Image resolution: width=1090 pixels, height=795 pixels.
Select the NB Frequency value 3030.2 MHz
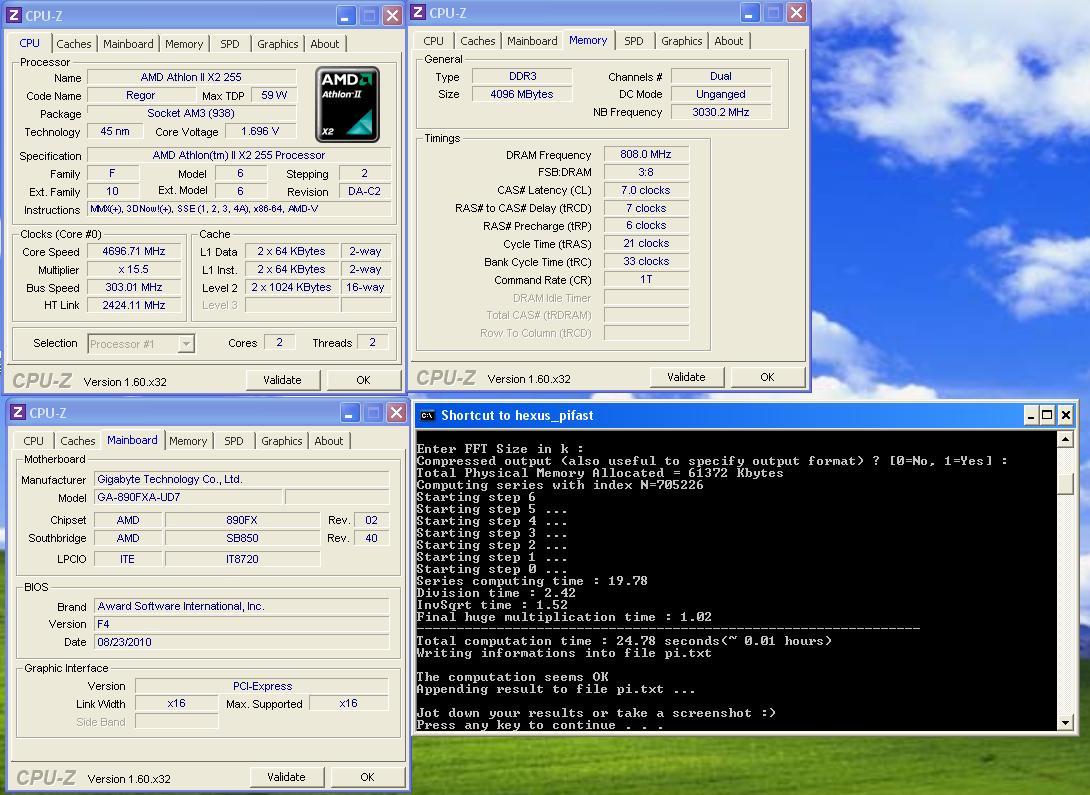click(721, 112)
